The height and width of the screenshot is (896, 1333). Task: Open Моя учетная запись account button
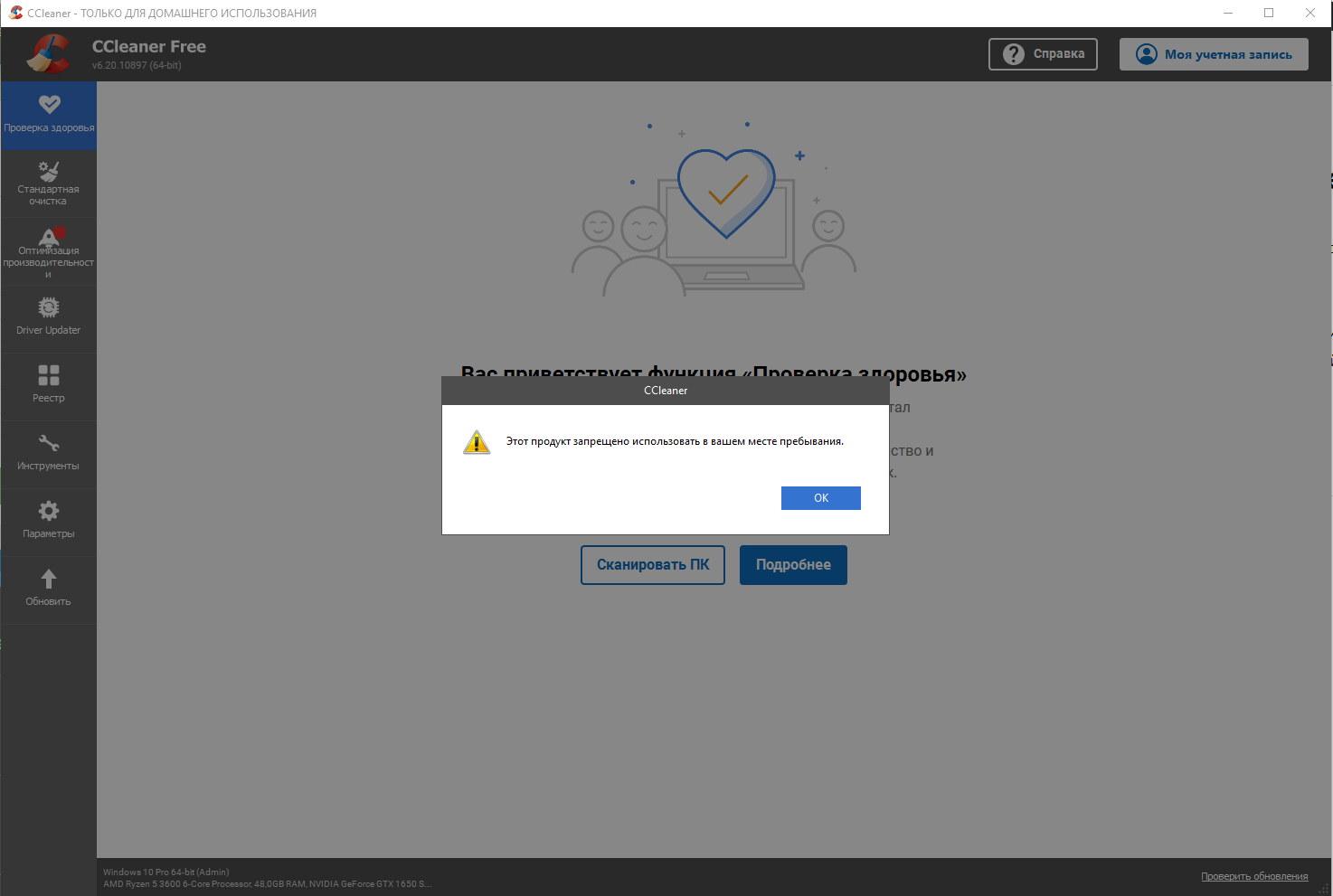(1214, 54)
